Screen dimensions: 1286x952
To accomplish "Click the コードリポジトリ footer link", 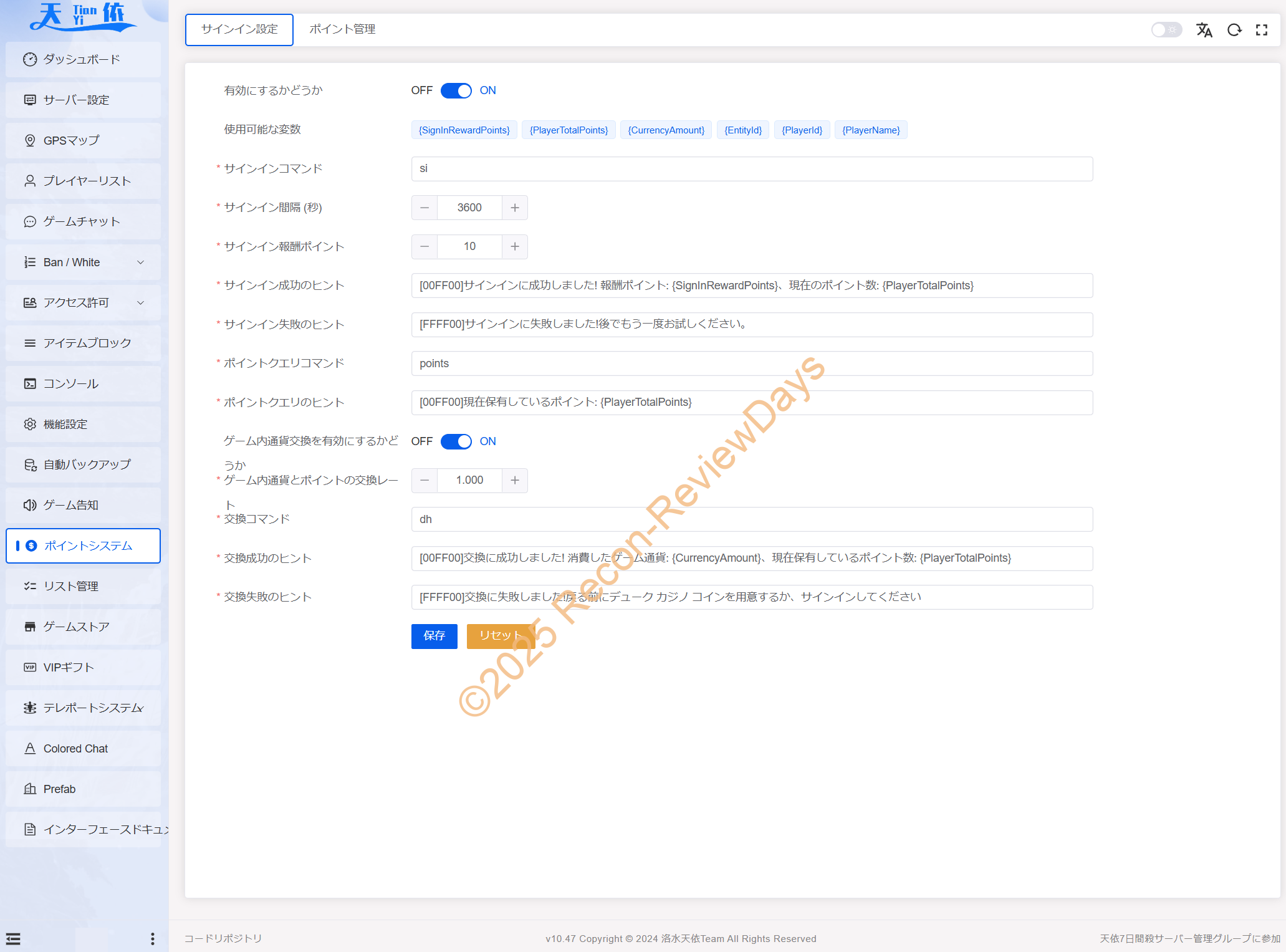I will pyautogui.click(x=223, y=938).
